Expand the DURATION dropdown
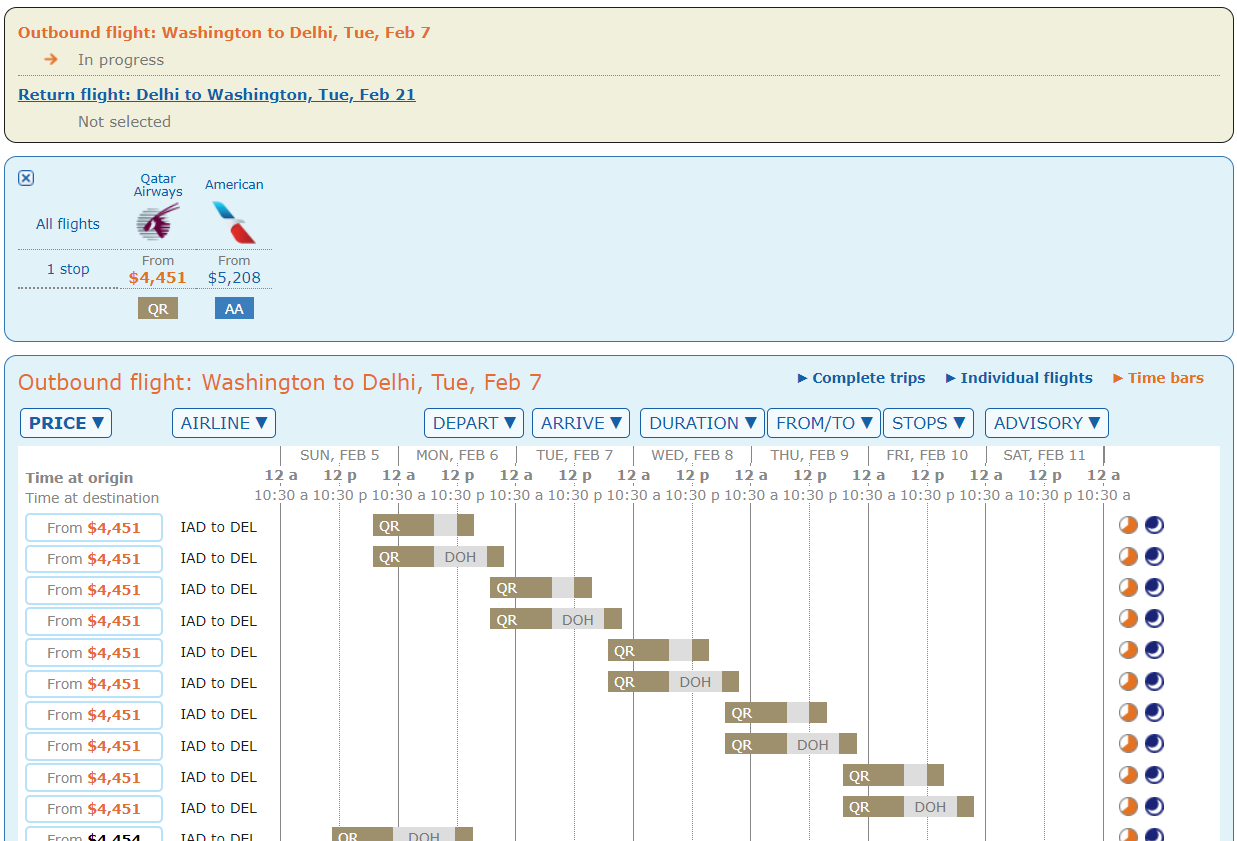 tap(702, 423)
